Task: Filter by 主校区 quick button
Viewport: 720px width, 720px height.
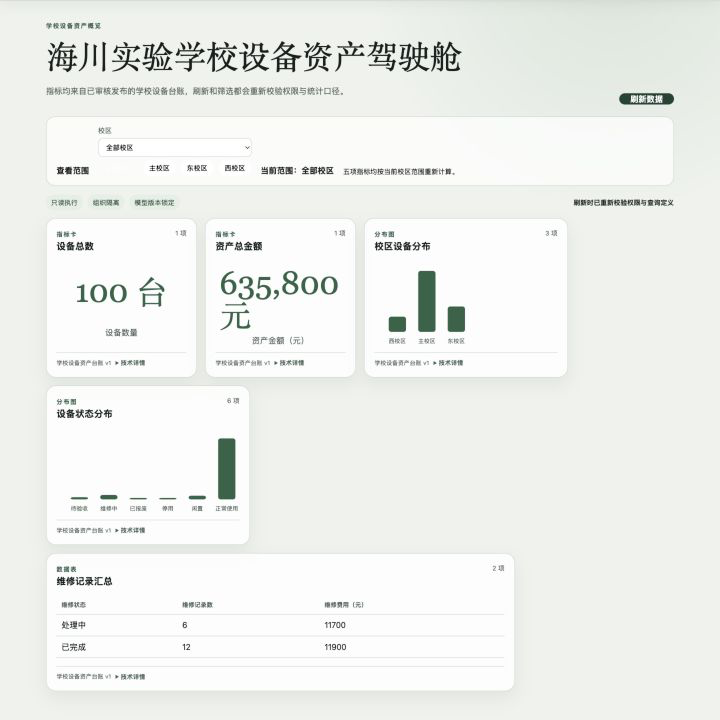Action: 159,168
